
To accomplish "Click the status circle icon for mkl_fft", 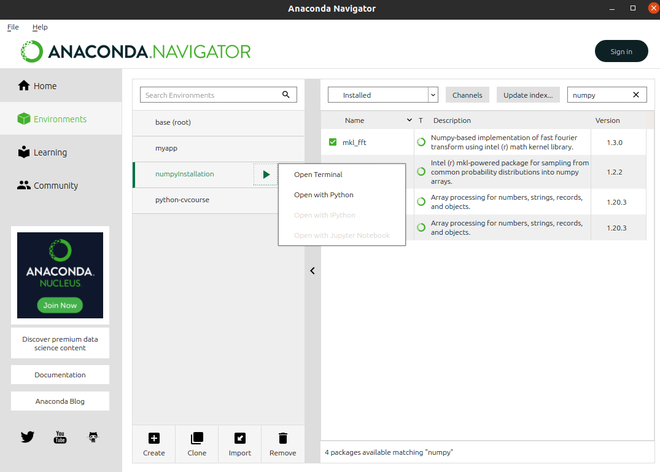I will (421, 142).
